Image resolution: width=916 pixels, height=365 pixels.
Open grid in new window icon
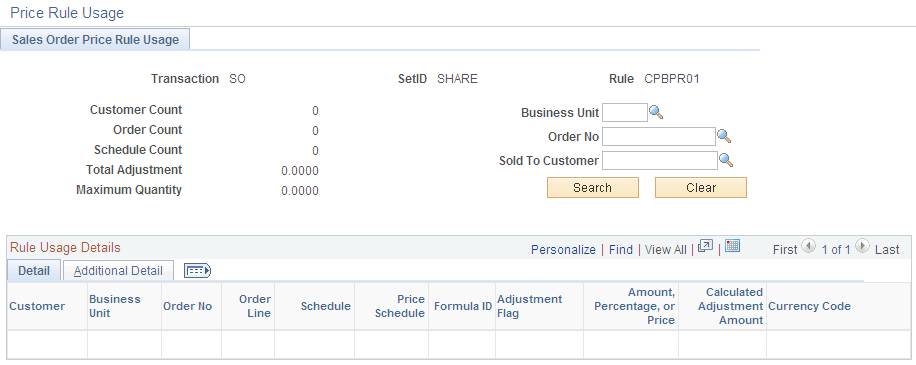pos(706,246)
